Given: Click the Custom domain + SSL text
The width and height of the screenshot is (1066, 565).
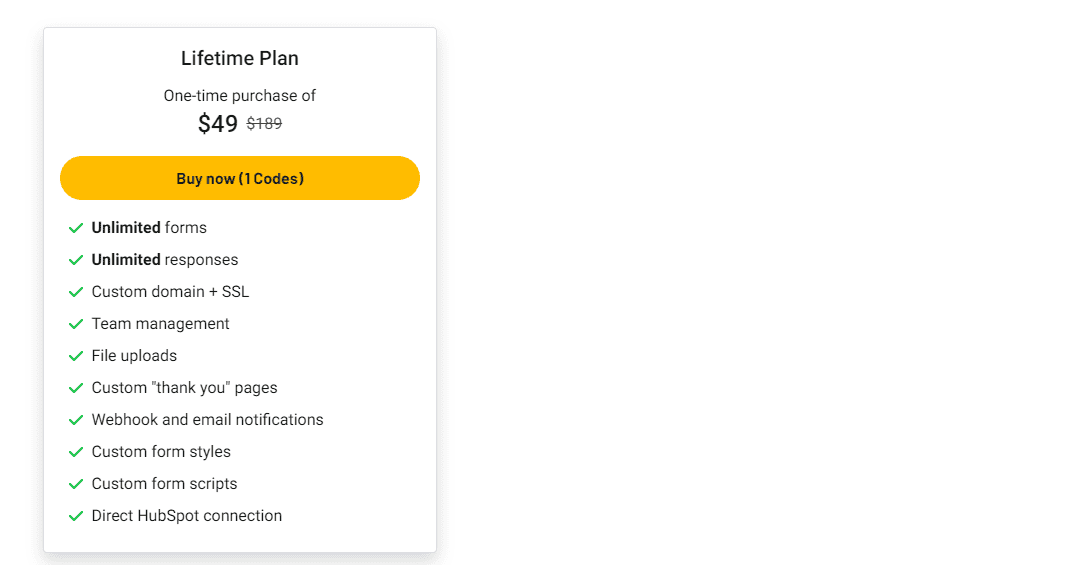Looking at the screenshot, I should pyautogui.click(x=170, y=292).
